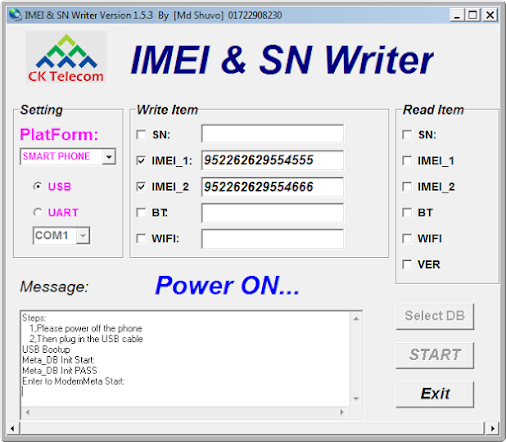Click the 'Enter to ModemMeta Start:' log line

tap(73, 381)
